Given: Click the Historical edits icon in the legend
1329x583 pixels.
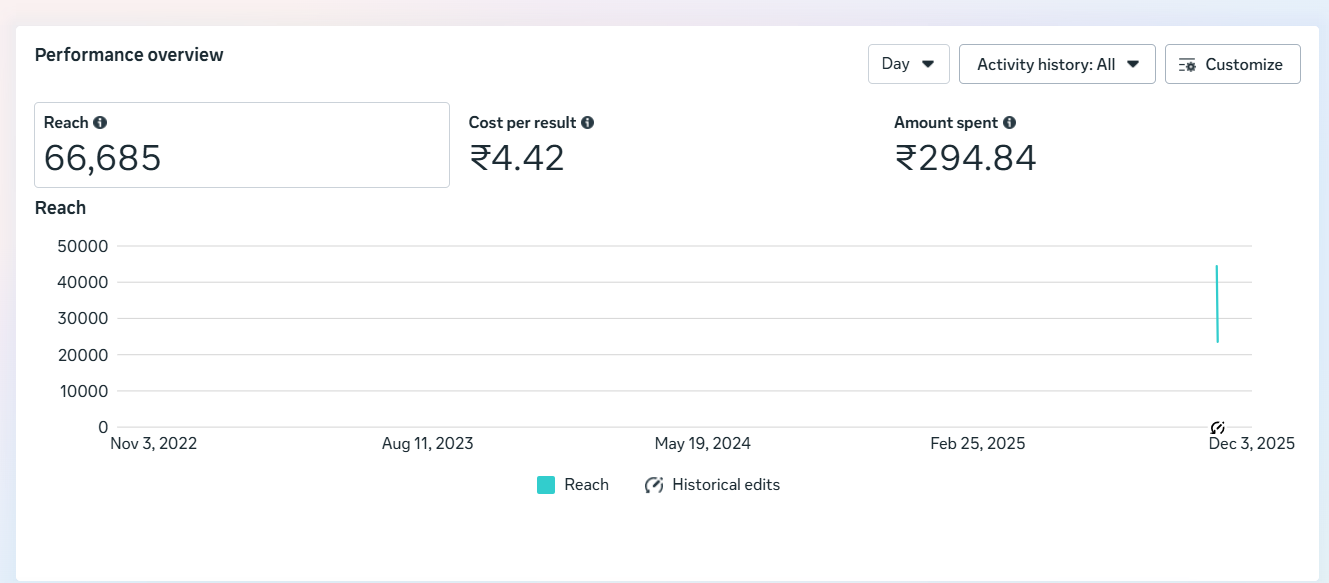Looking at the screenshot, I should 654,485.
